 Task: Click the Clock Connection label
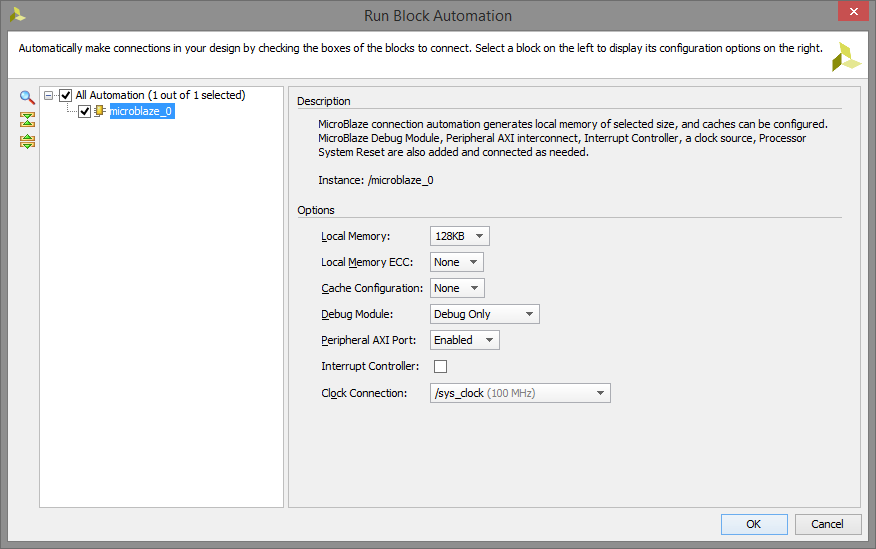coord(364,393)
